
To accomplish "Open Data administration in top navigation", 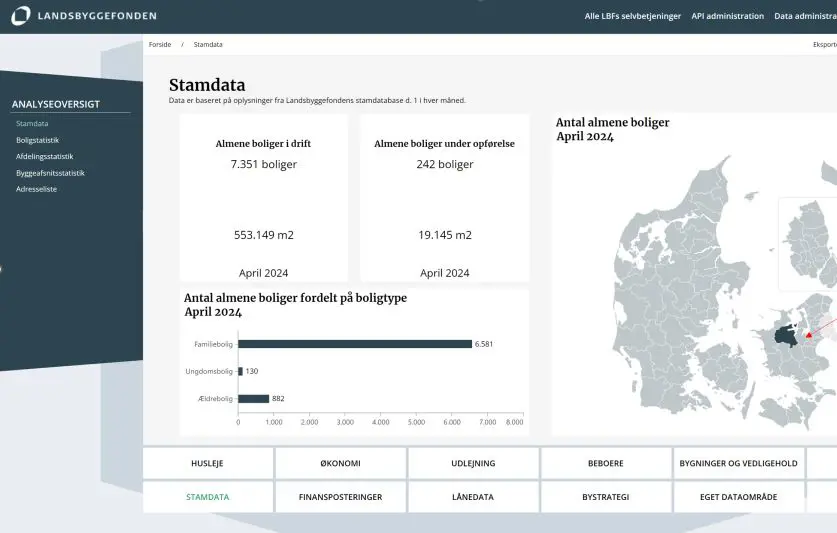I will click(805, 16).
